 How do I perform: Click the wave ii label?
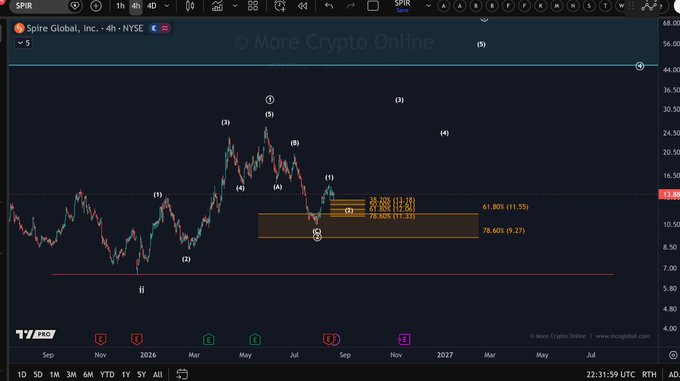[x=141, y=290]
